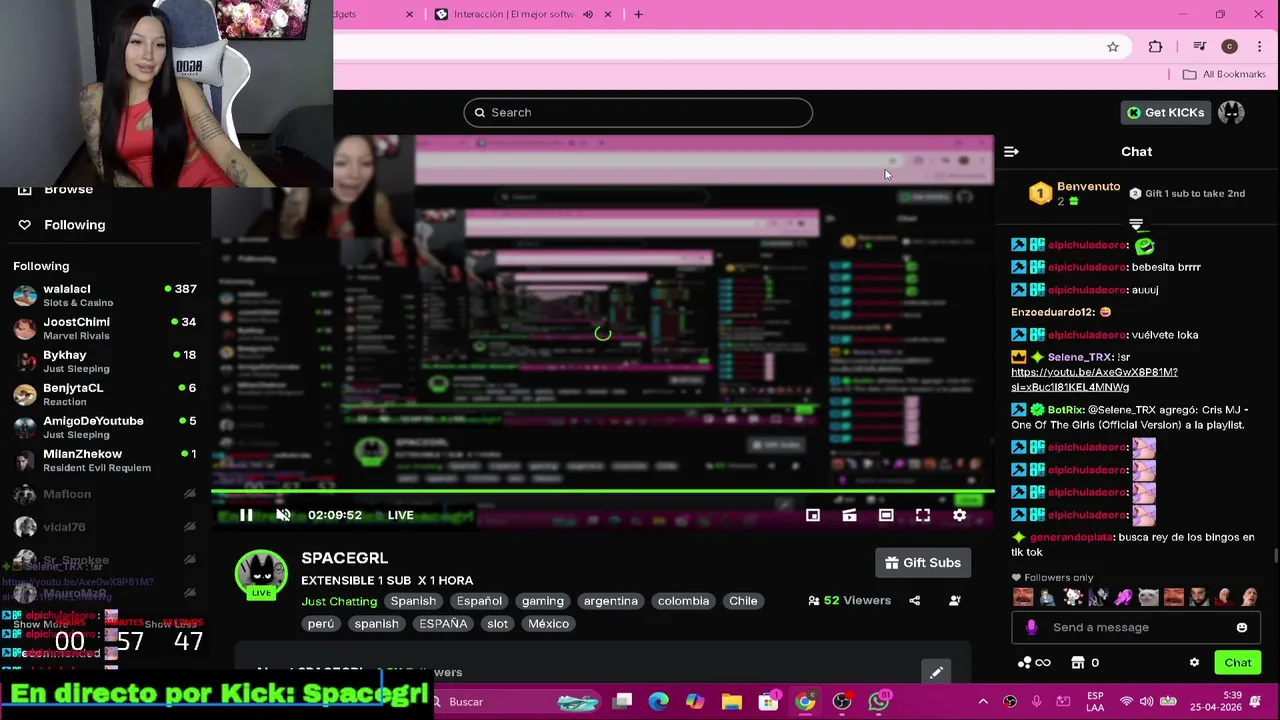
Task: Open the clip creation icon
Action: point(849,515)
